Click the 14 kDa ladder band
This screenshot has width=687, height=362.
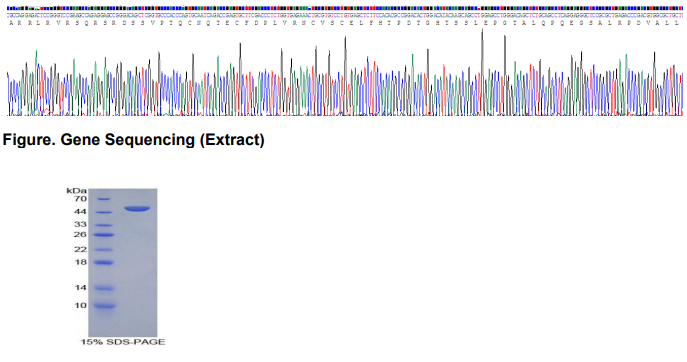click(104, 288)
